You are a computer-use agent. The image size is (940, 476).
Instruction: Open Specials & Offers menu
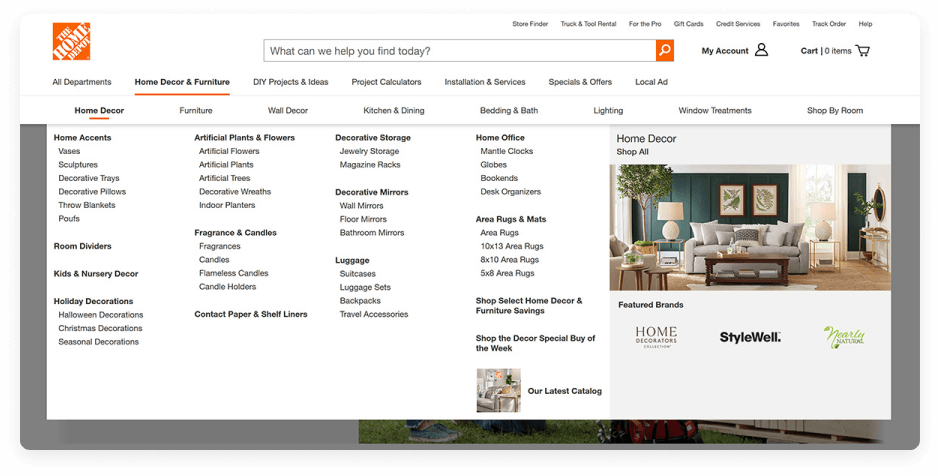(580, 82)
